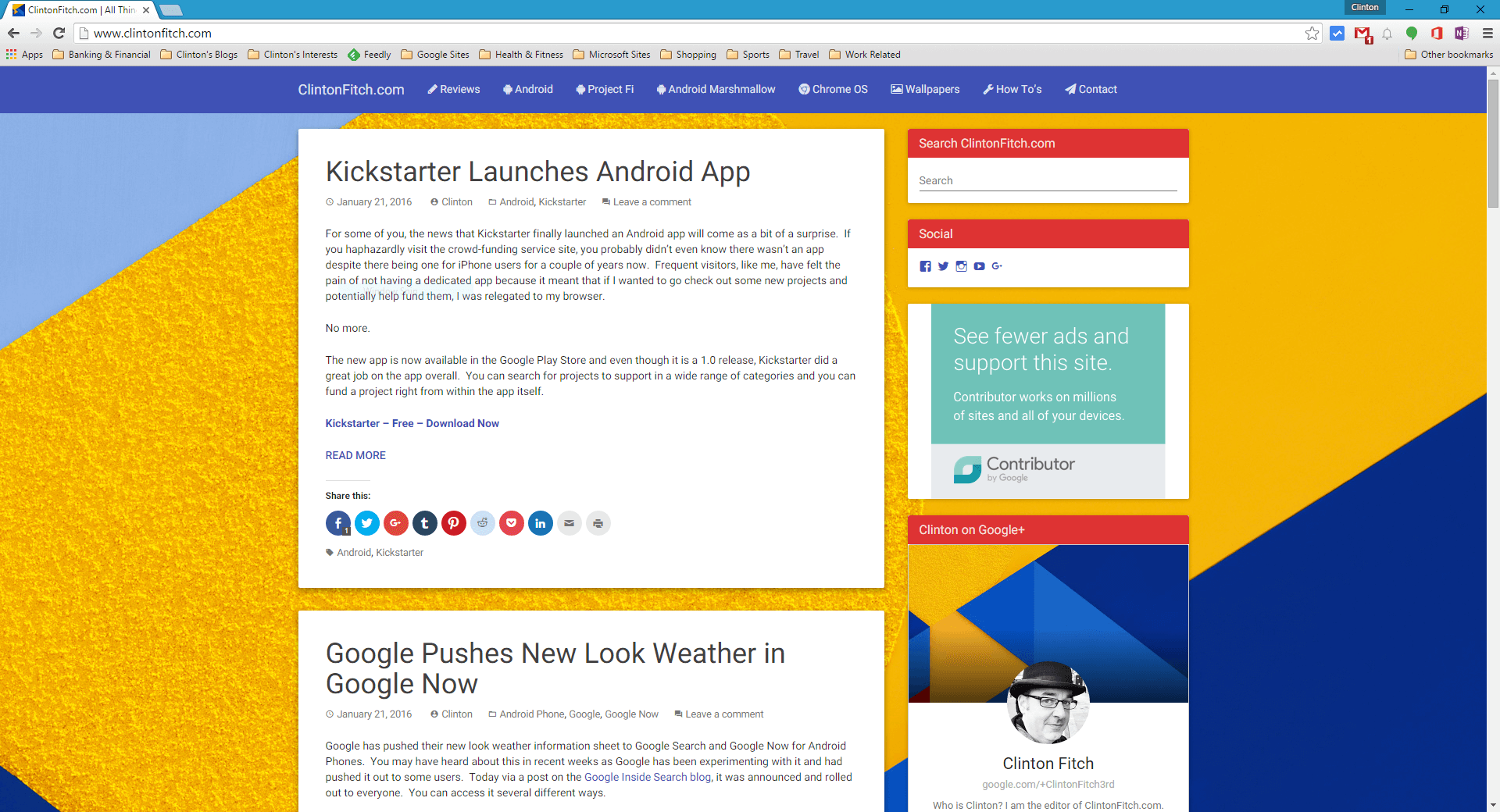Expand Banking & Financial bookmarks folder
This screenshot has width=1500, height=812.
[x=102, y=55]
